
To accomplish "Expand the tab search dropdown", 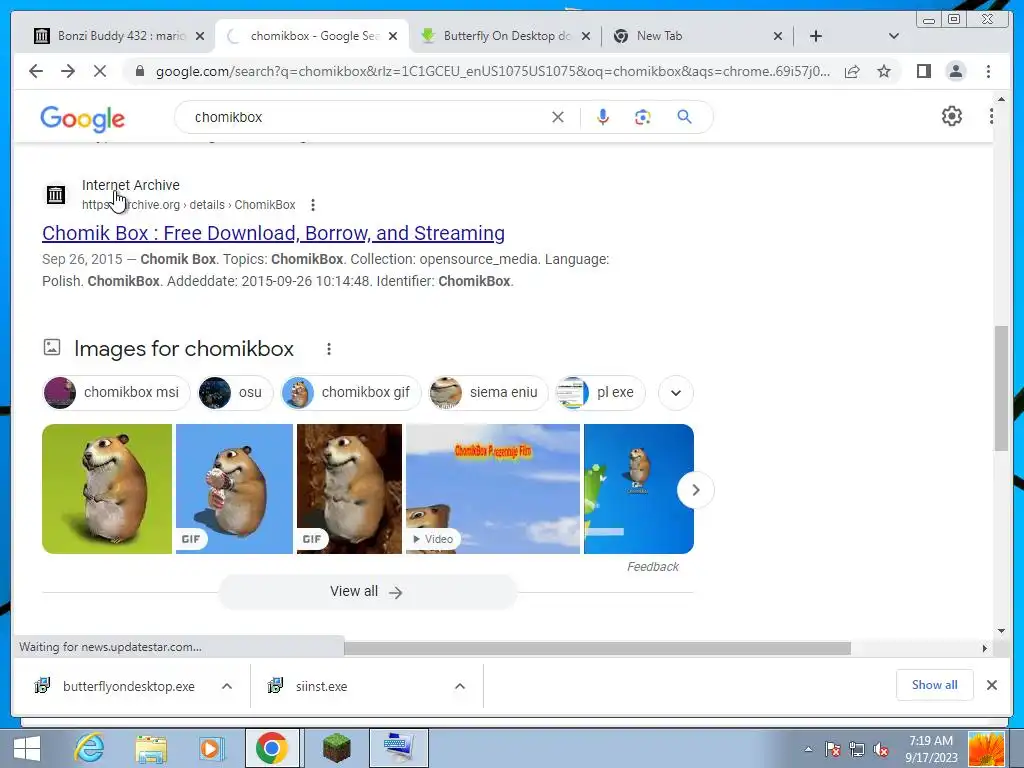I will coord(894,36).
